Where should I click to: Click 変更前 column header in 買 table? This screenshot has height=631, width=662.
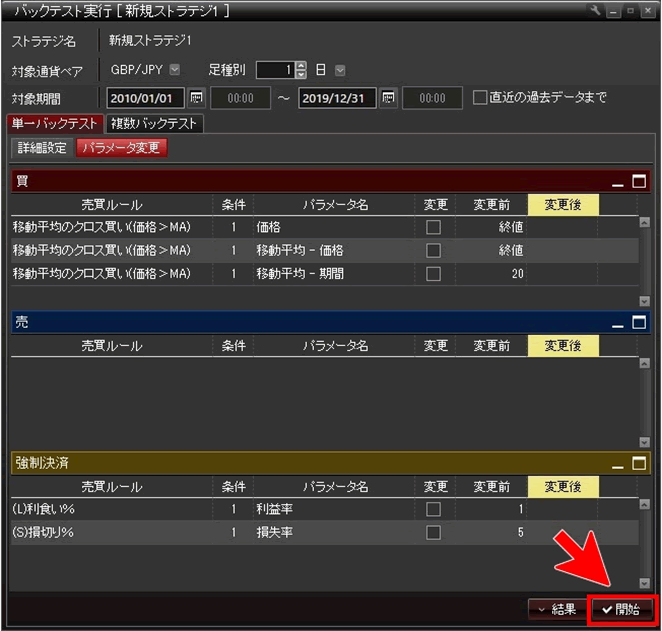[491, 205]
